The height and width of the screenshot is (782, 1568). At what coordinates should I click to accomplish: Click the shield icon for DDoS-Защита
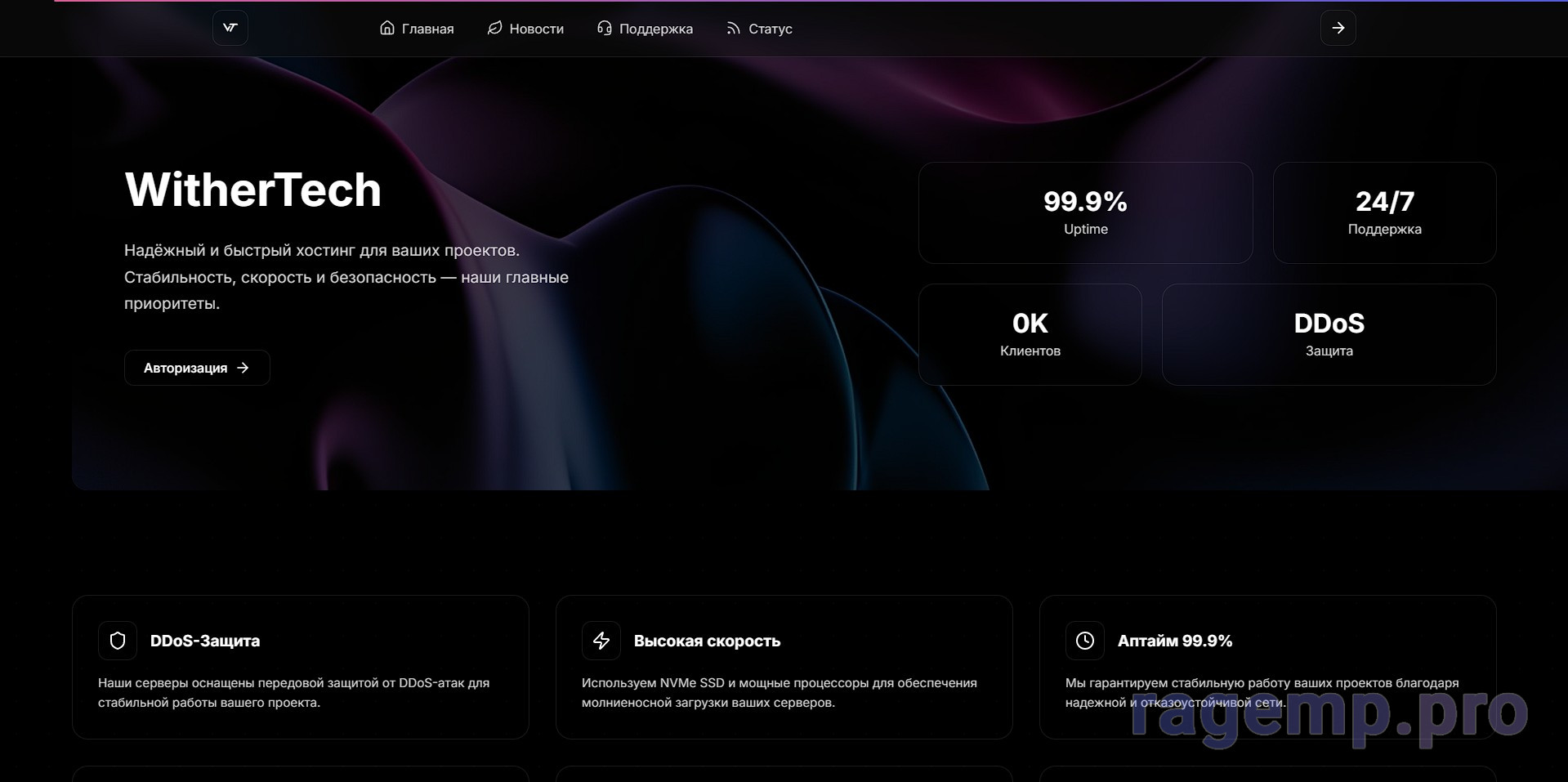118,641
